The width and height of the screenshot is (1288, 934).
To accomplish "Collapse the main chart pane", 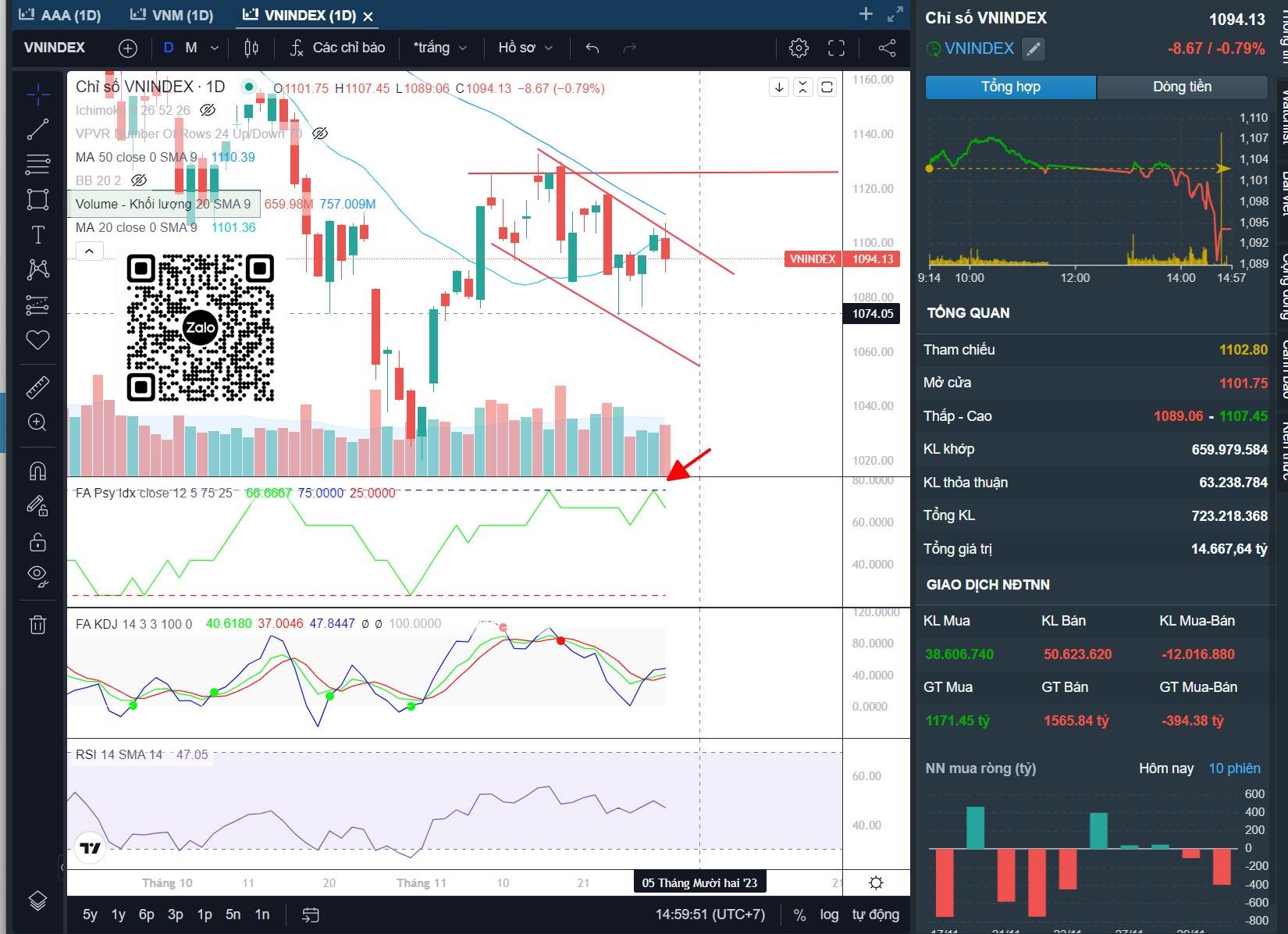I will (802, 87).
